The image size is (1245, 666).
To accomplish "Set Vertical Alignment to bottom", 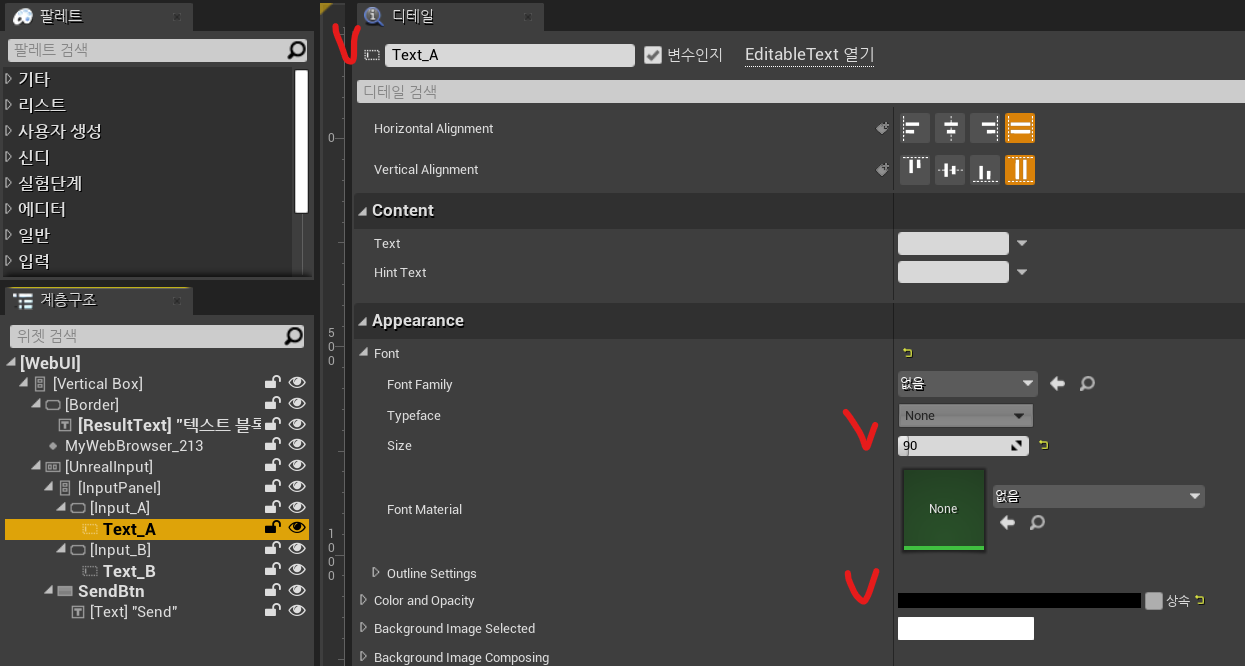I will click(x=985, y=170).
